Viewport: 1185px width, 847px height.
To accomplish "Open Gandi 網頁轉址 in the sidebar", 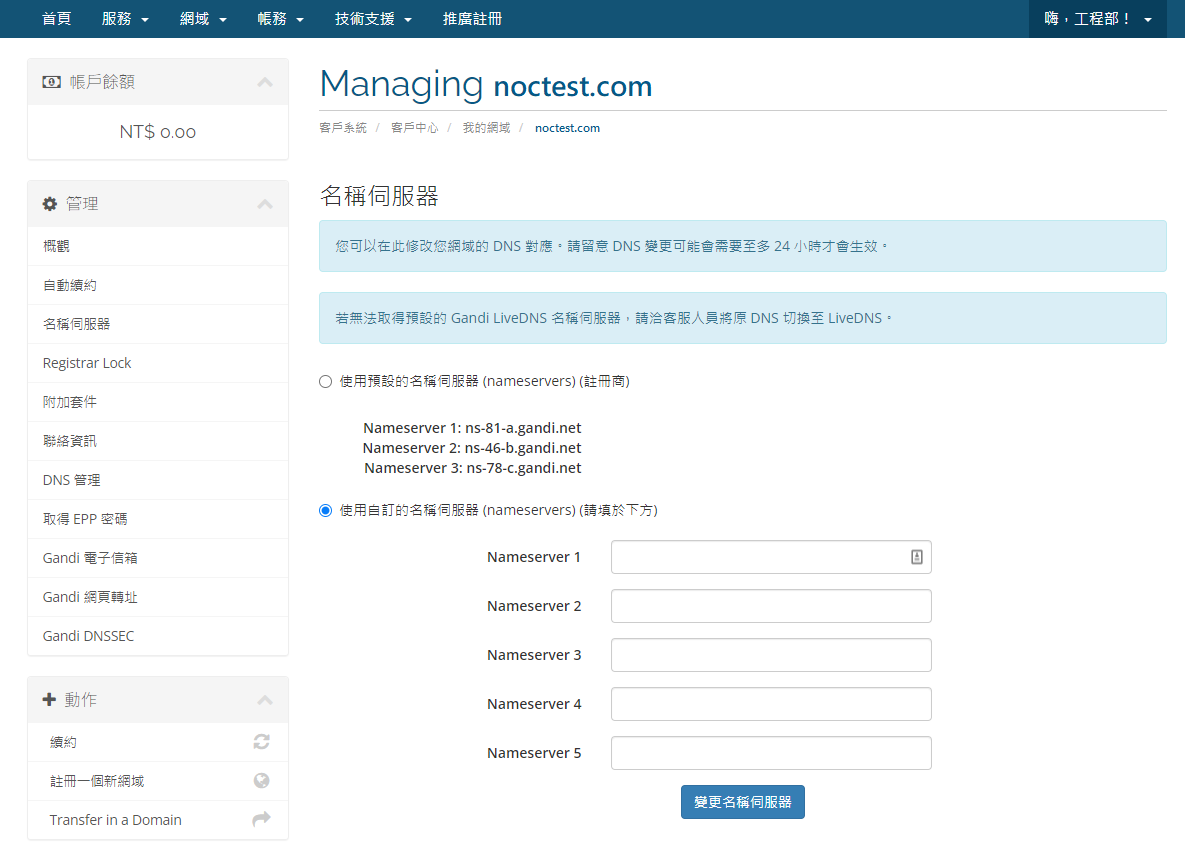I will [158, 598].
